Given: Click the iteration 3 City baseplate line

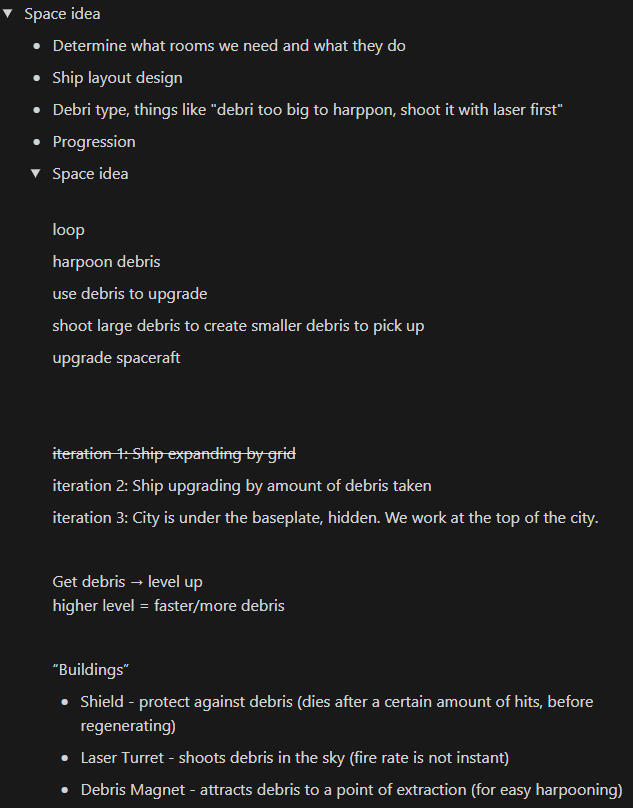Looking at the screenshot, I should pos(325,517).
